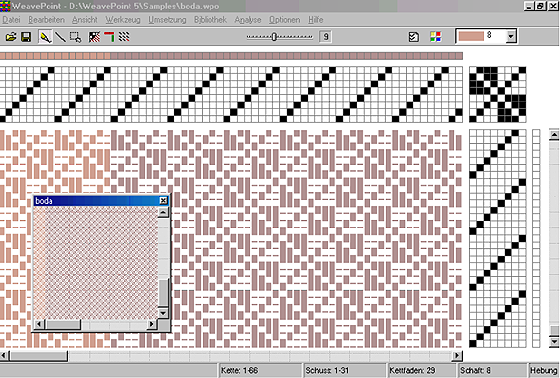The height and width of the screenshot is (378, 560).
Task: Click the WeavePoint app icon in title bar
Action: [5, 6]
